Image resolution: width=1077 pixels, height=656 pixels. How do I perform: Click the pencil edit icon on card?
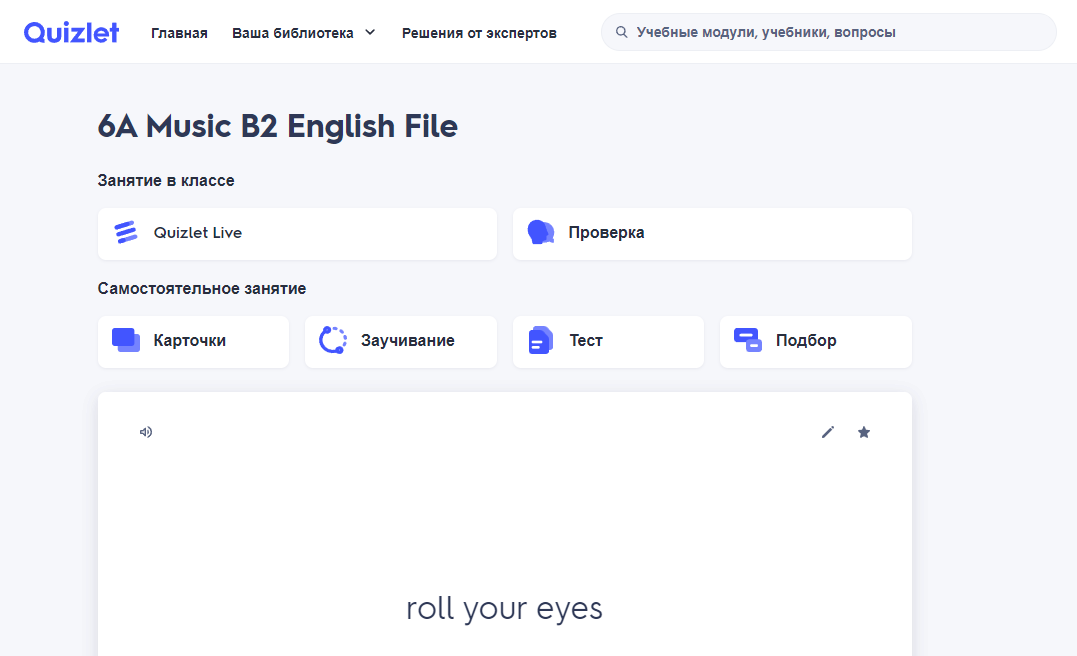[828, 432]
